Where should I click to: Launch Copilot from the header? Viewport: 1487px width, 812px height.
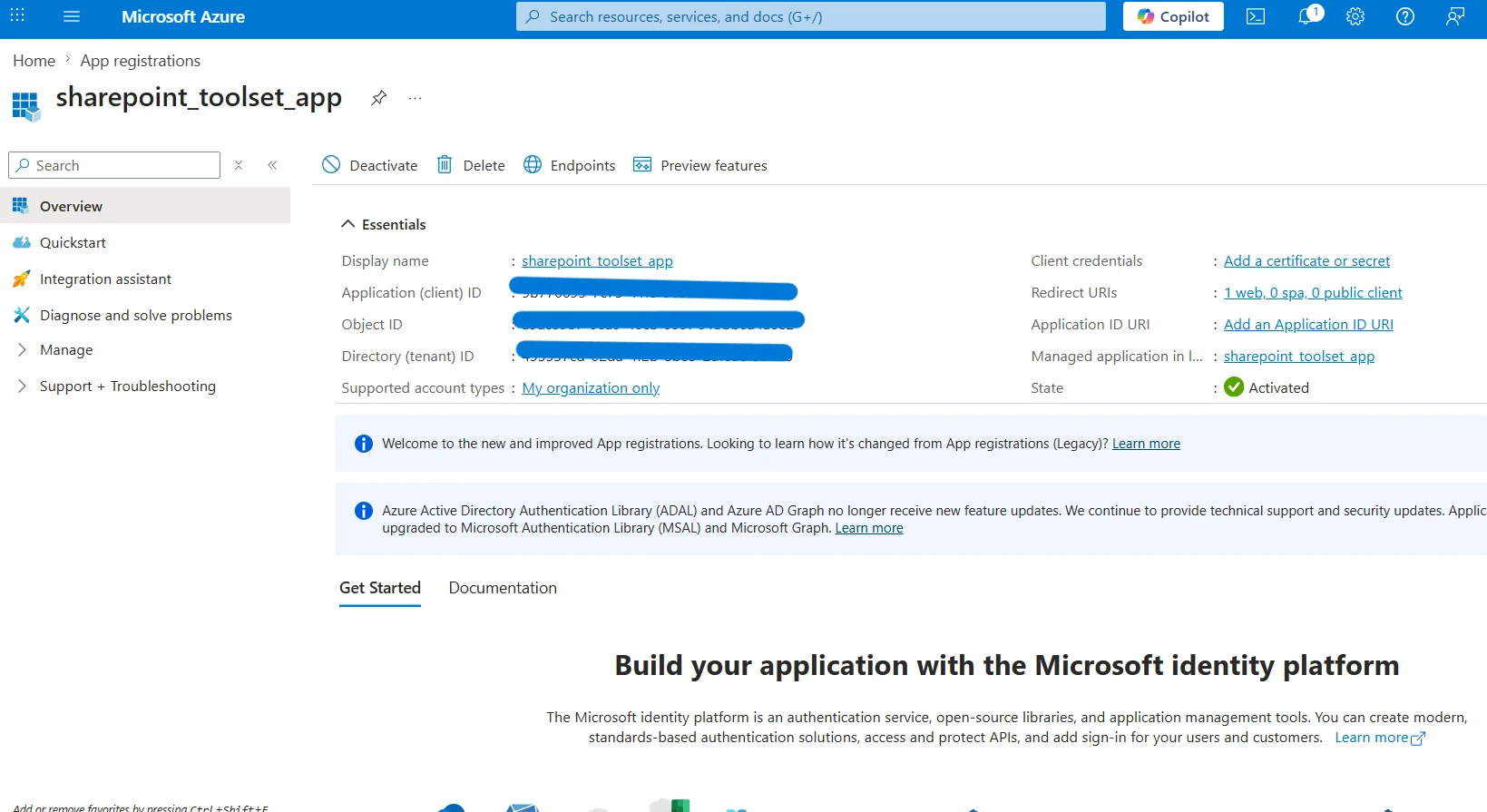(x=1173, y=16)
